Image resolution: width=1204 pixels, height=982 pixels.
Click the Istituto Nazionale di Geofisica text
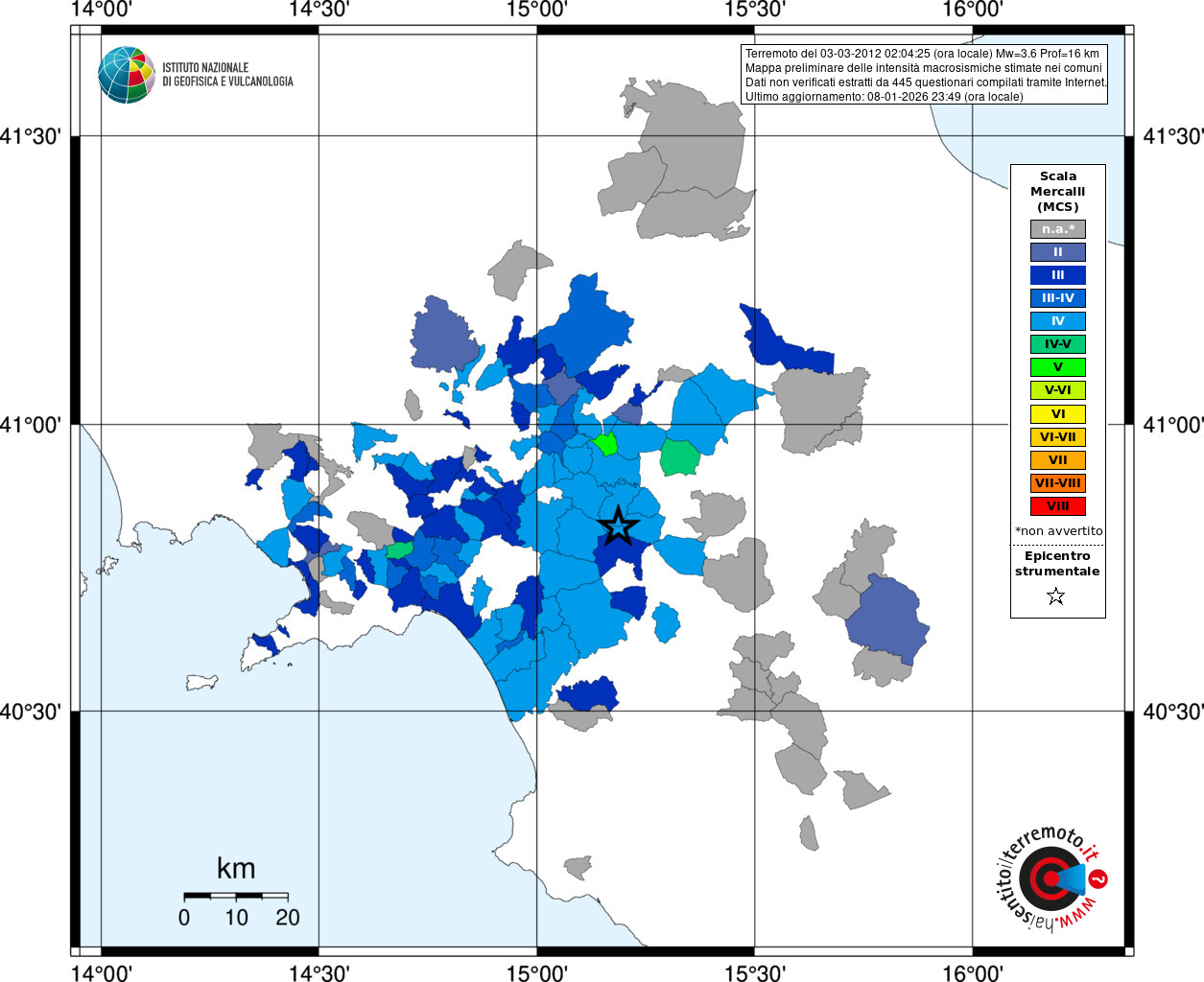coord(227,75)
